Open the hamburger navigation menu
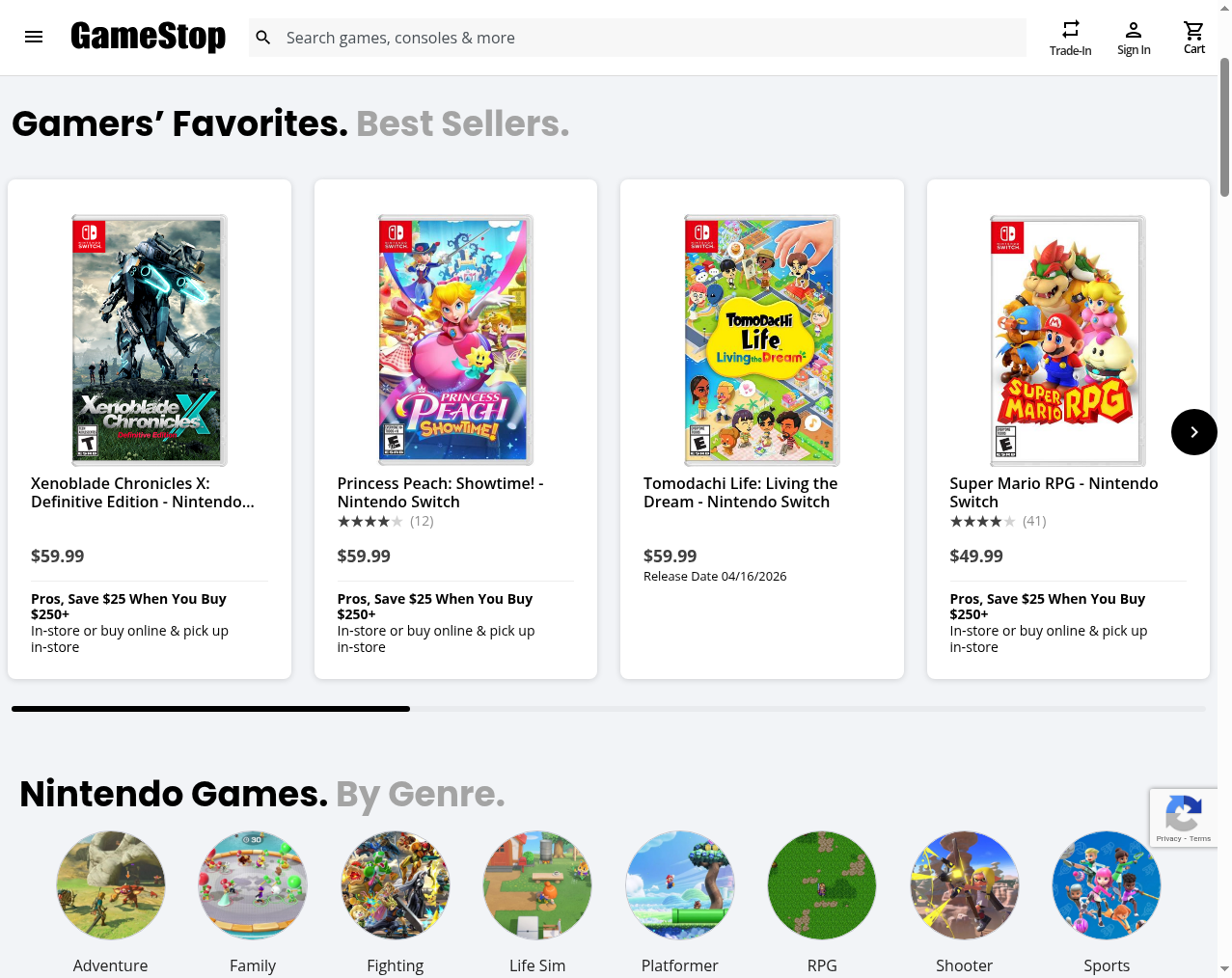This screenshot has width=1232, height=978. (34, 37)
